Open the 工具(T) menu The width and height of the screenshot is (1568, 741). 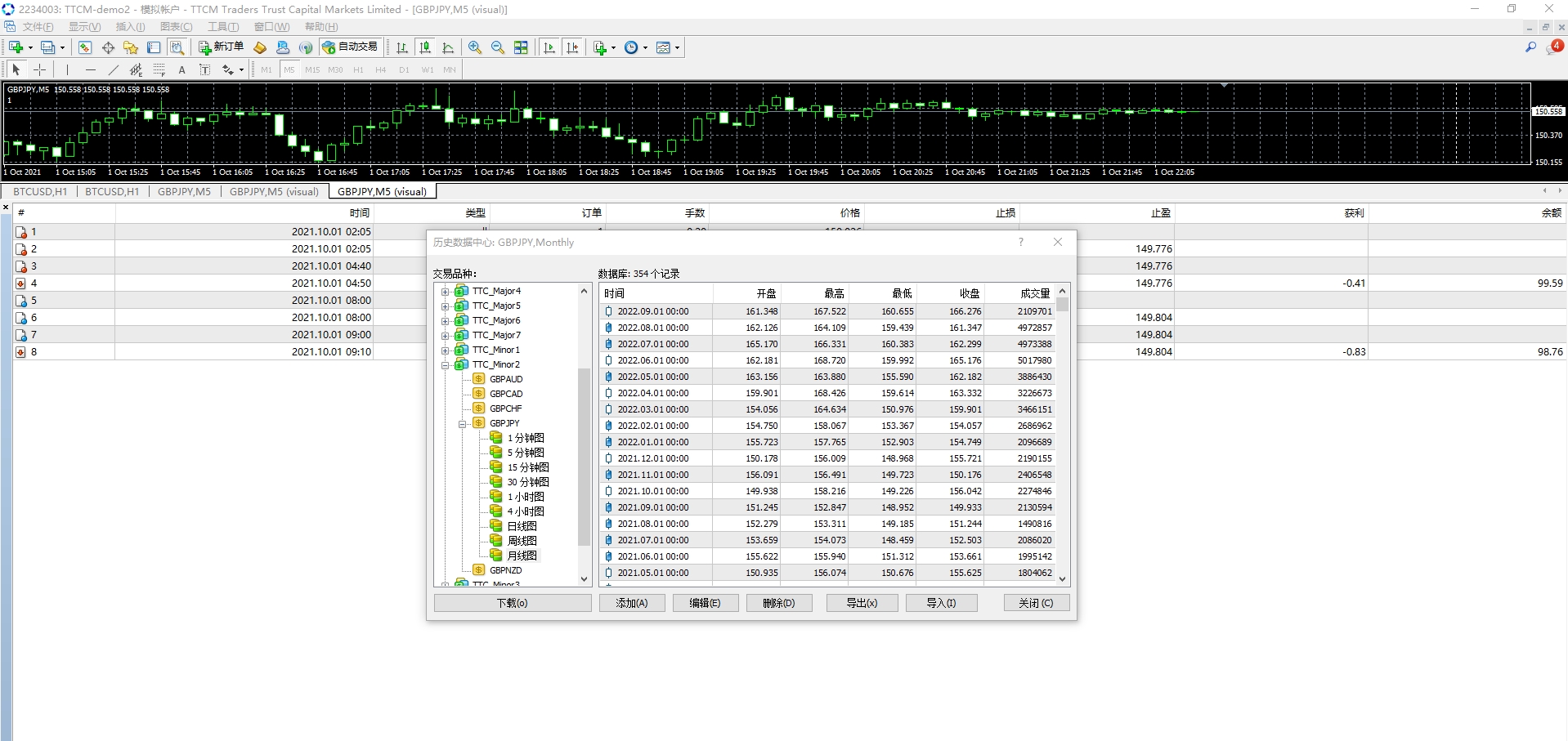(222, 27)
